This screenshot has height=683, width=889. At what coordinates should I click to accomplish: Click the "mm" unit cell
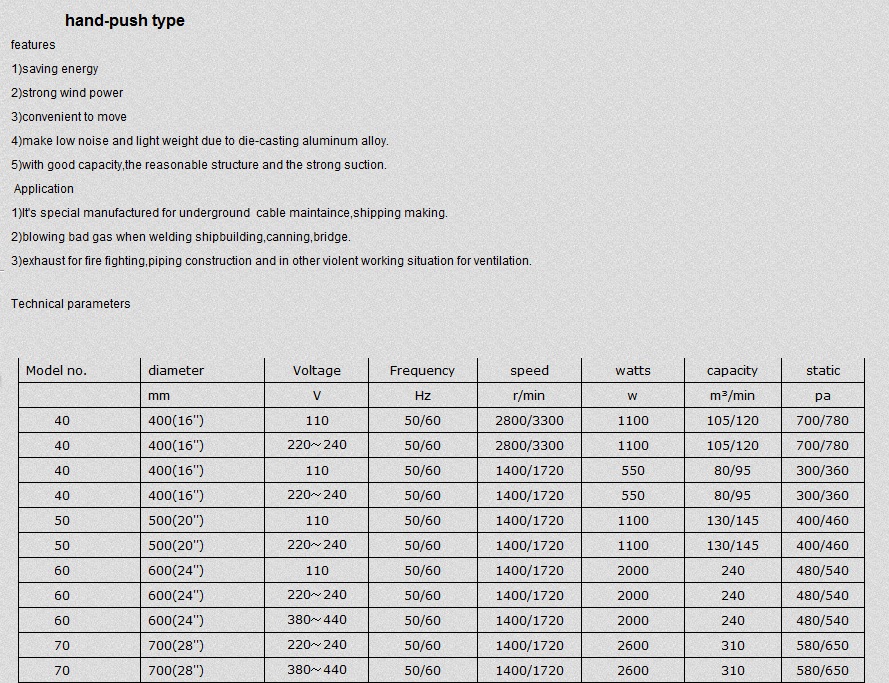pos(159,396)
